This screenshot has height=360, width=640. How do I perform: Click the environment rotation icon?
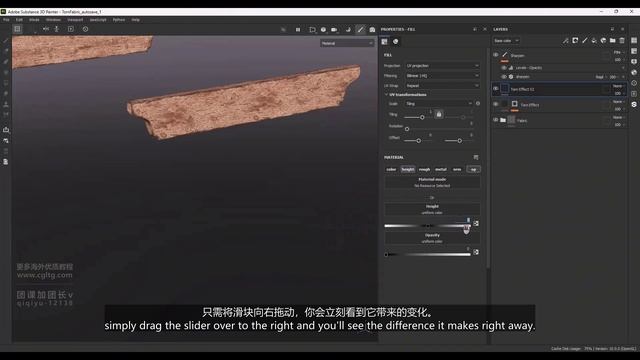point(348,29)
